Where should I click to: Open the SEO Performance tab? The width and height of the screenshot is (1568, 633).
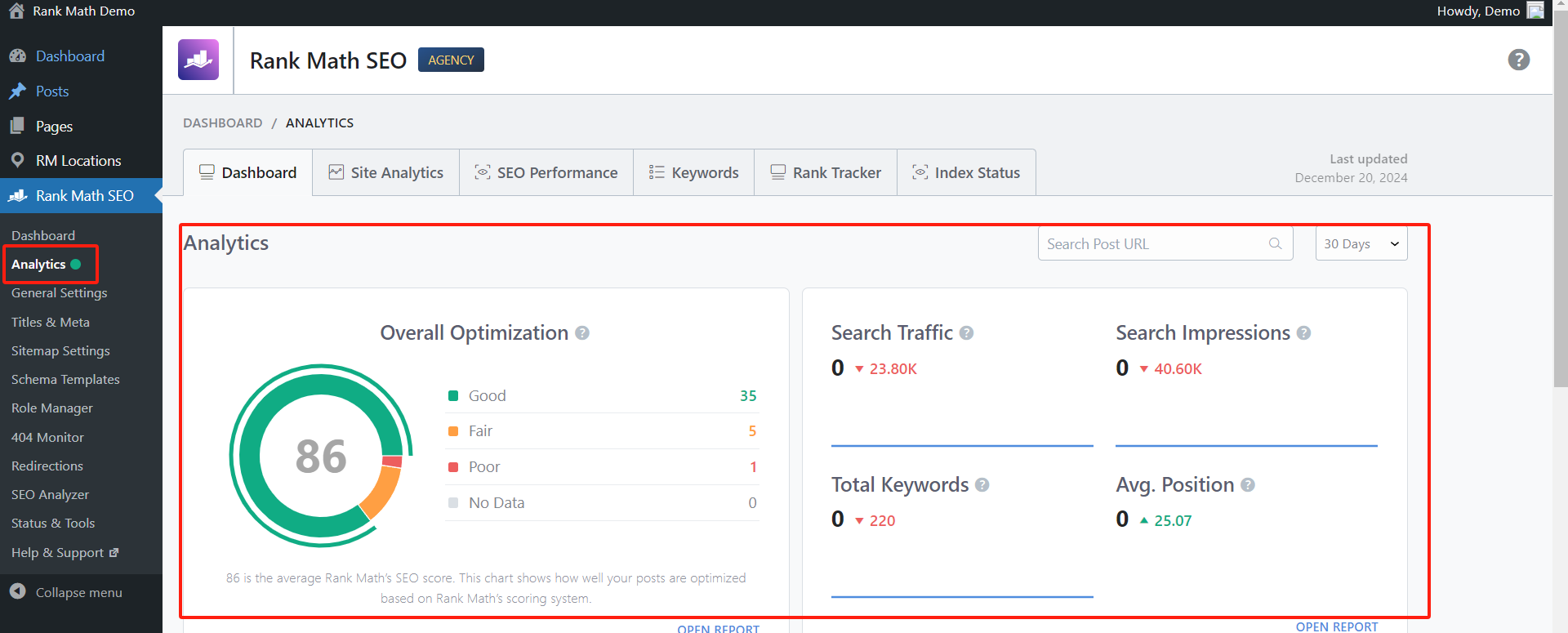pos(546,172)
